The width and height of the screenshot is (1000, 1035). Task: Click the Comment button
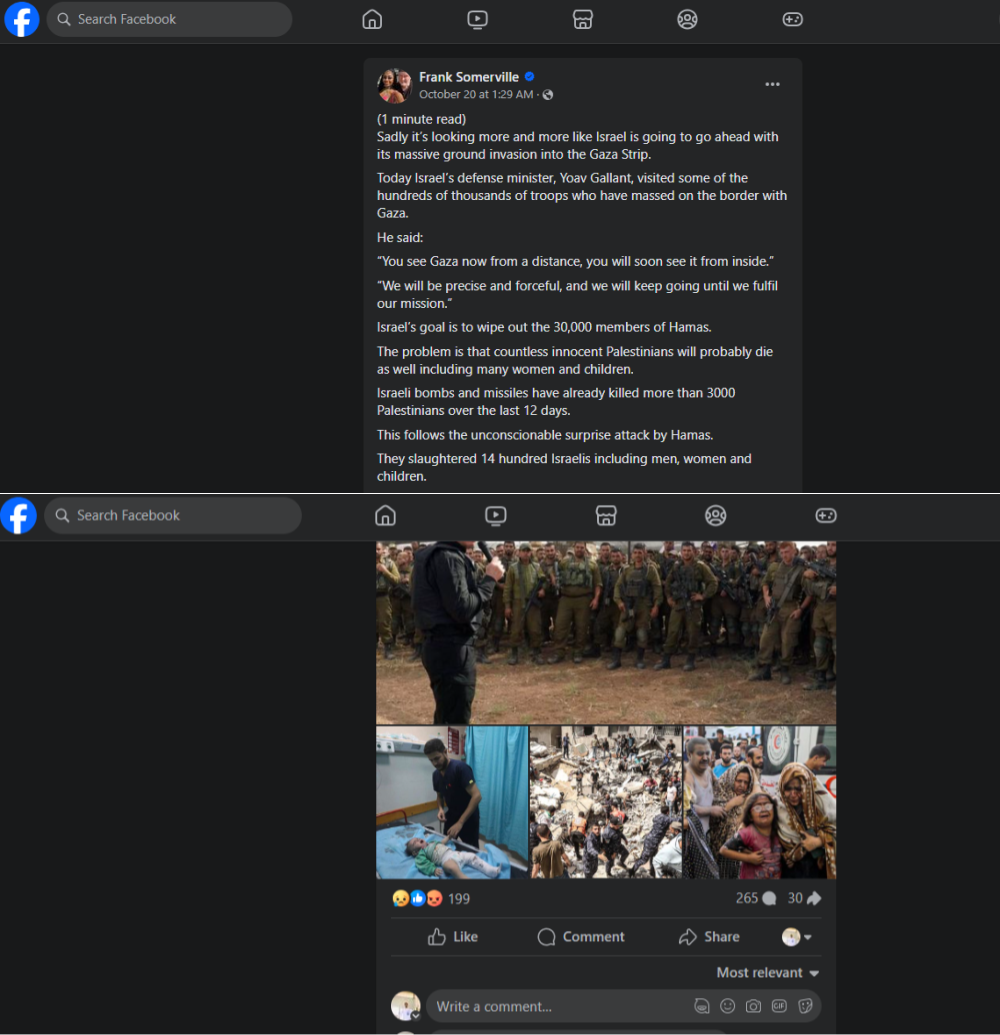coord(581,937)
